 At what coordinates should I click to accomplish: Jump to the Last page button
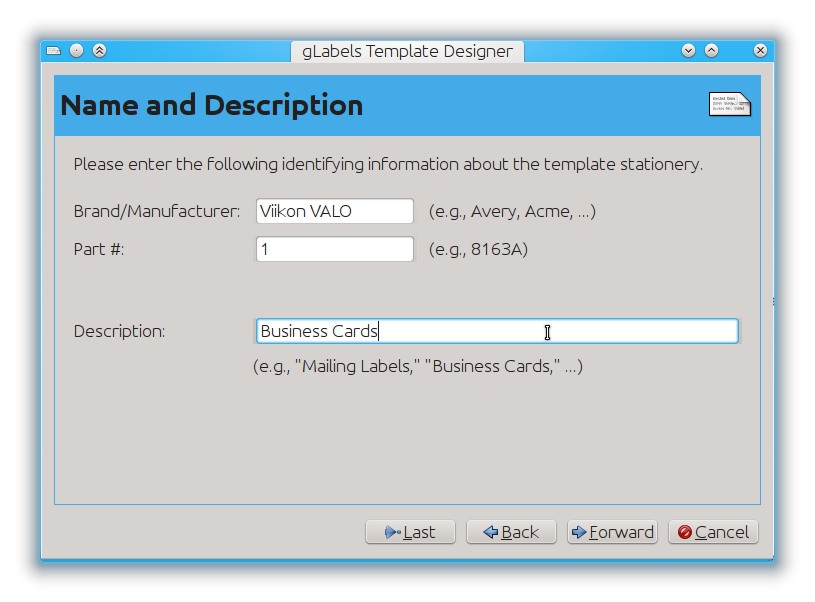[410, 532]
